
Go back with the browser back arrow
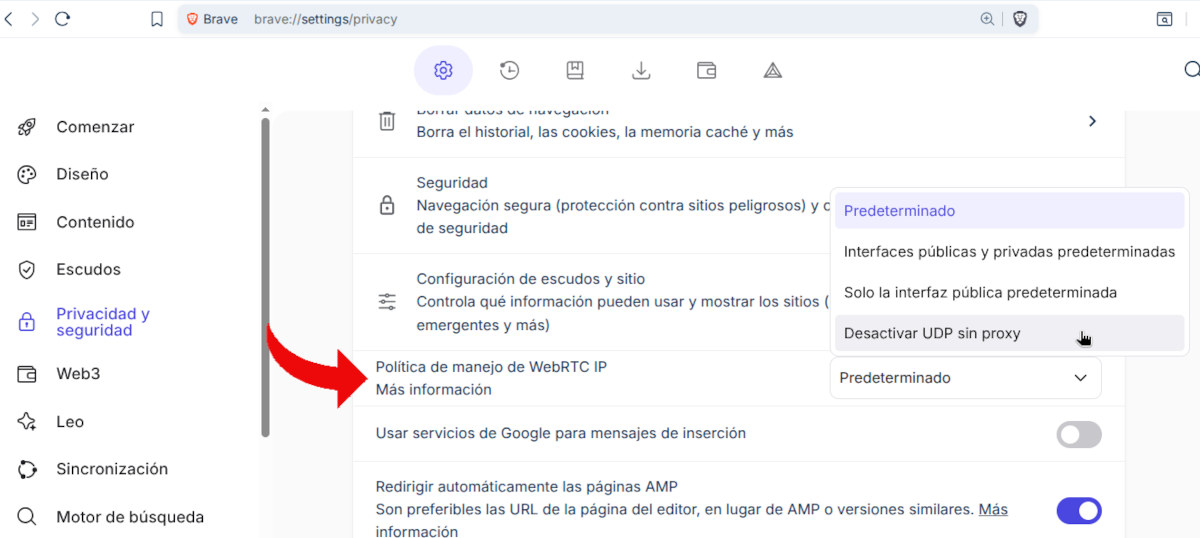[x=9, y=19]
